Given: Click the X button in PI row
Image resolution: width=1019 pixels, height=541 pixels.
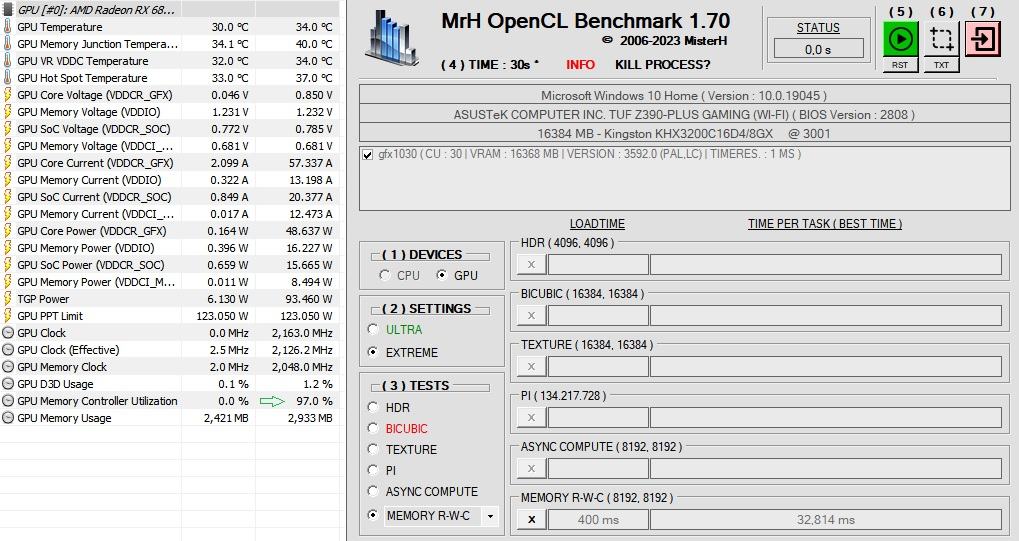Looking at the screenshot, I should coord(531,417).
